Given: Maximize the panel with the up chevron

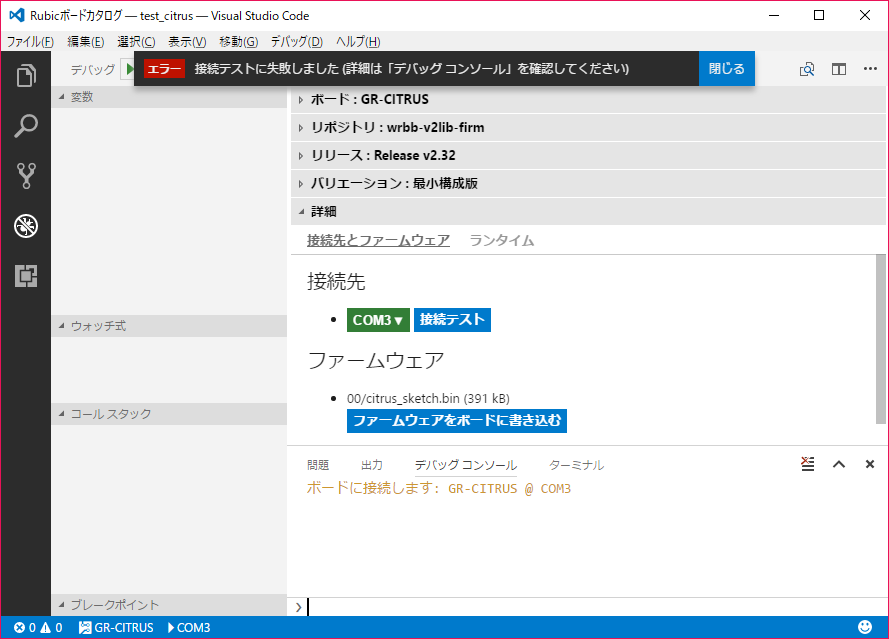Looking at the screenshot, I should click(x=839, y=464).
